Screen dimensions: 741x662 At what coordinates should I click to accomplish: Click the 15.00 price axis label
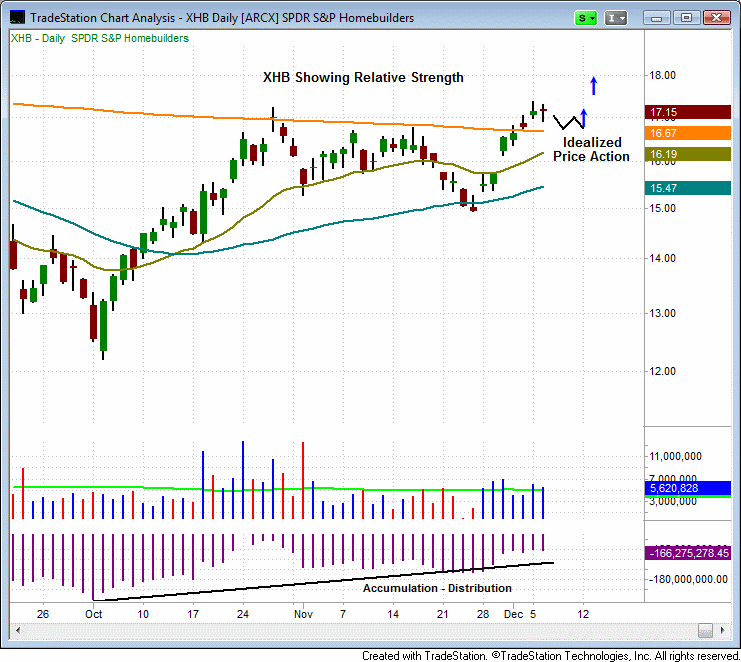663,208
